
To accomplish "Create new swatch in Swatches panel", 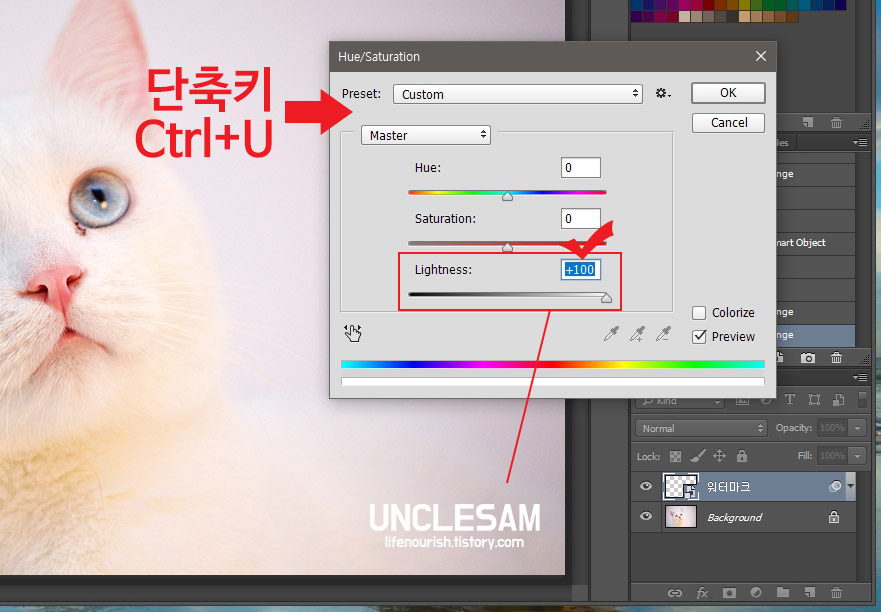I will point(808,122).
